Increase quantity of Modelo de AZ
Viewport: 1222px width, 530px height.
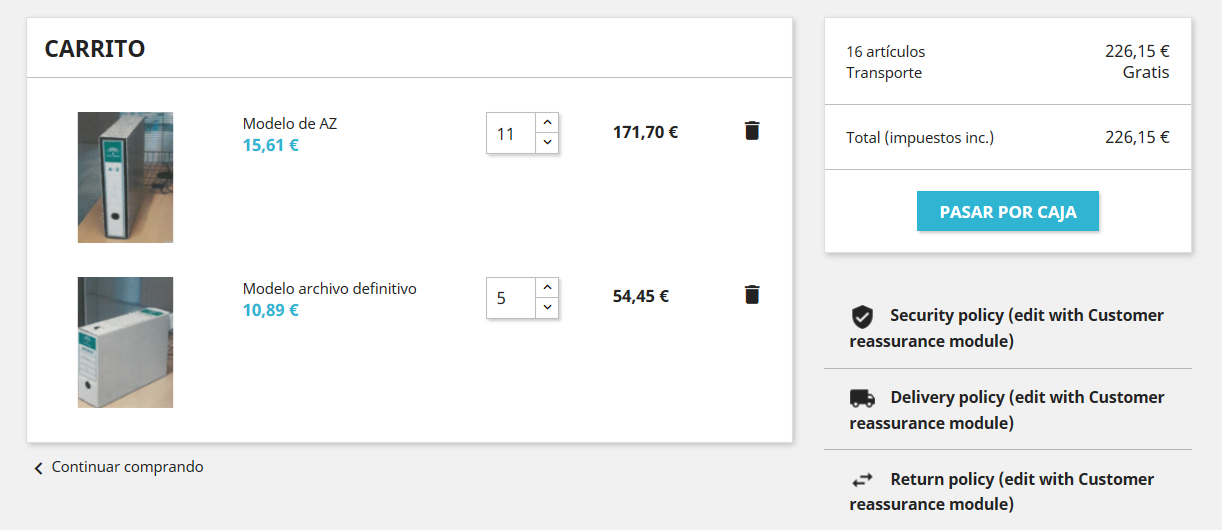pos(546,123)
